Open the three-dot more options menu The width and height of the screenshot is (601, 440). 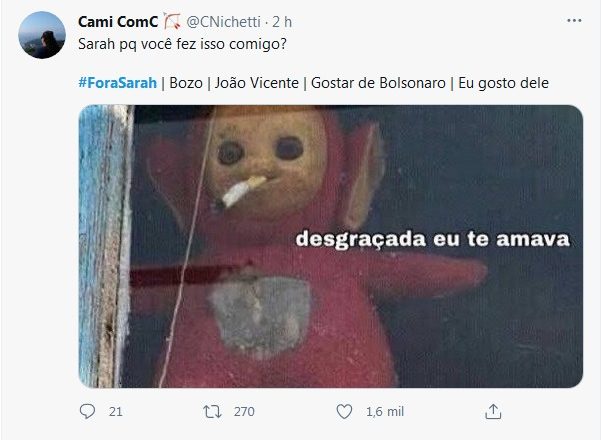[x=574, y=21]
